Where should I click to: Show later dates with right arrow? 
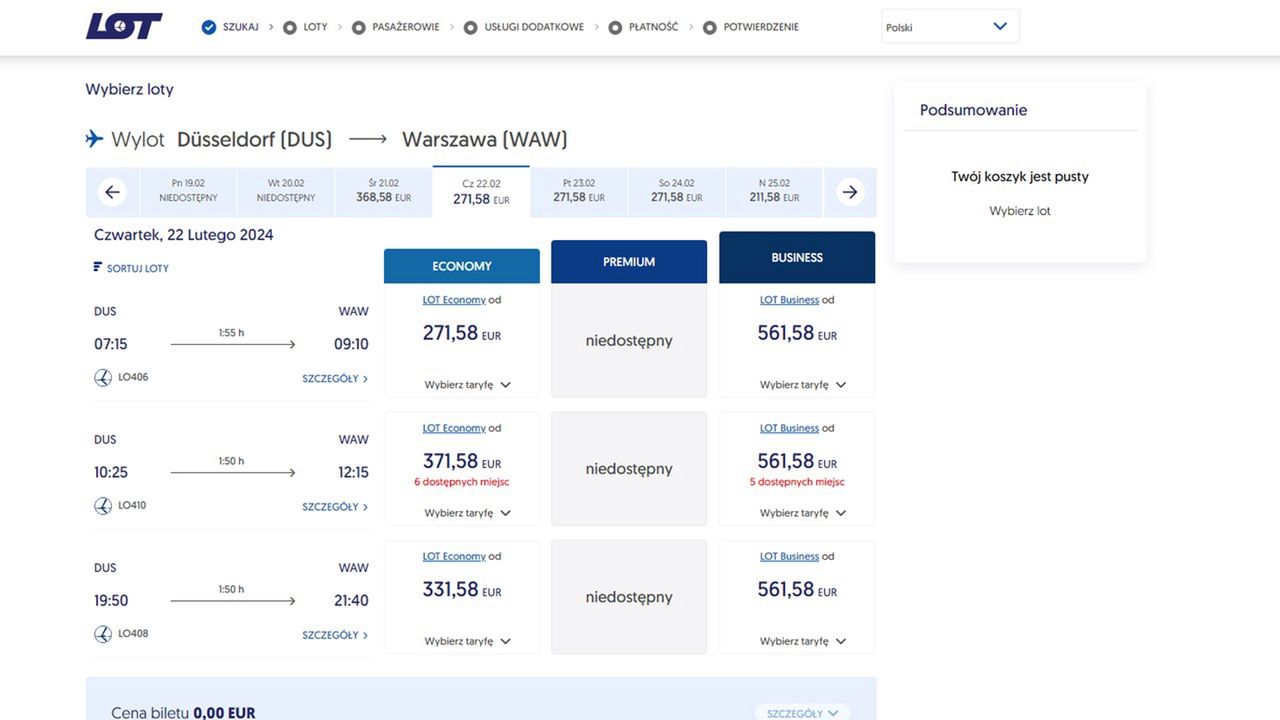click(850, 192)
